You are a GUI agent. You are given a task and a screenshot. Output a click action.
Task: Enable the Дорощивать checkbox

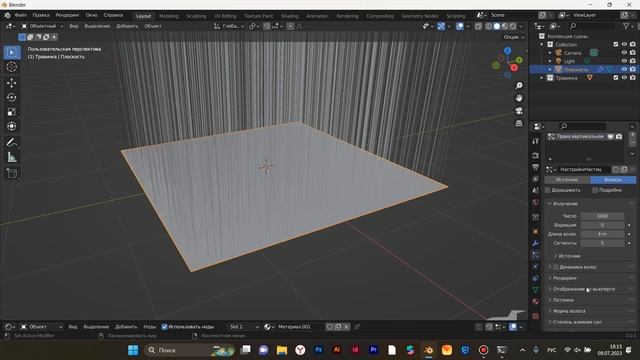coord(548,190)
